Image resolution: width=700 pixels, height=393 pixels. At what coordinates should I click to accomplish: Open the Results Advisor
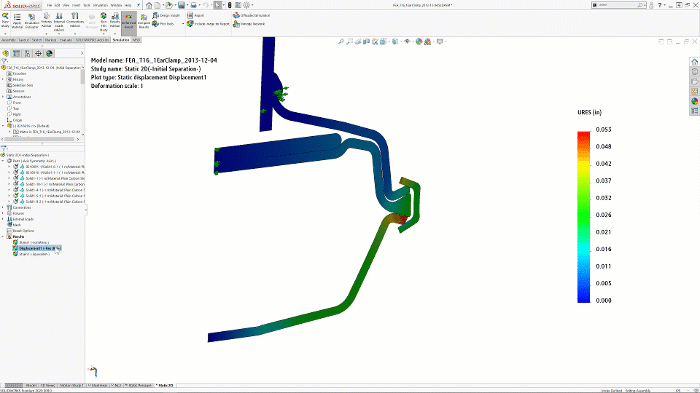coord(115,20)
